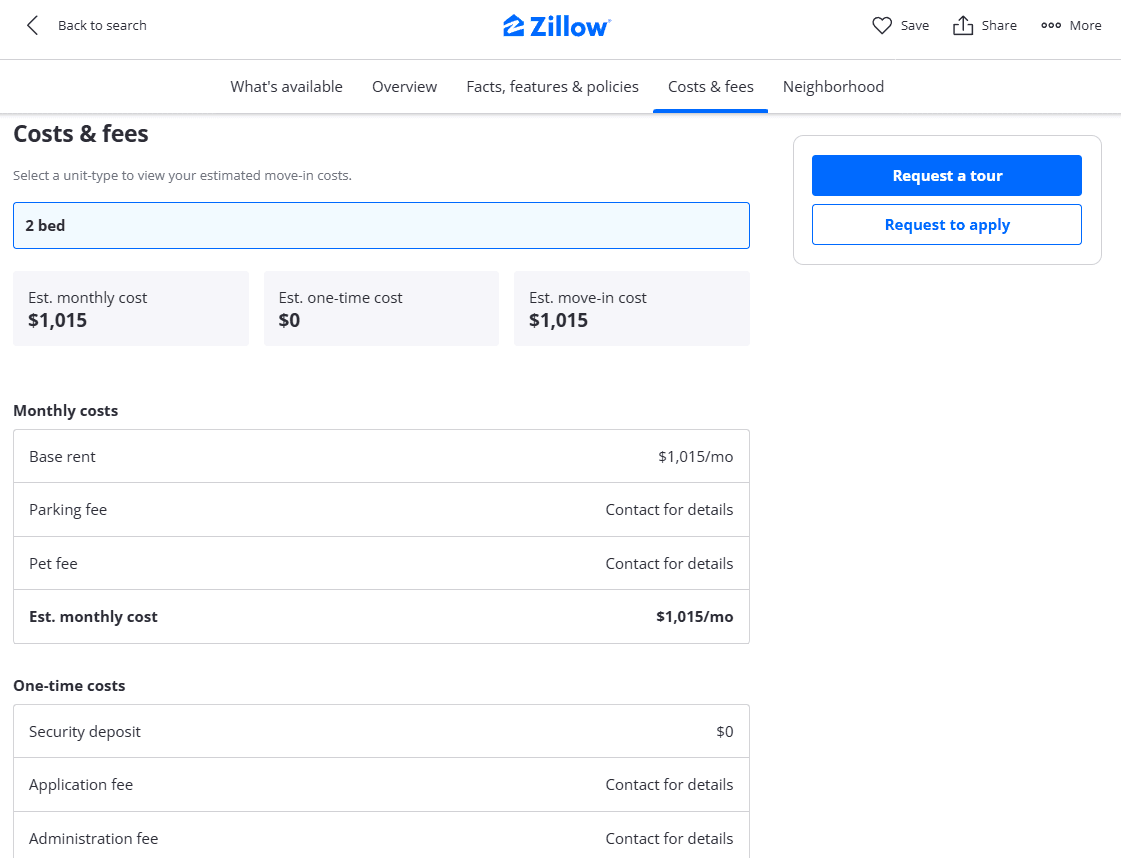Select the Costs & fees tab

(x=710, y=87)
